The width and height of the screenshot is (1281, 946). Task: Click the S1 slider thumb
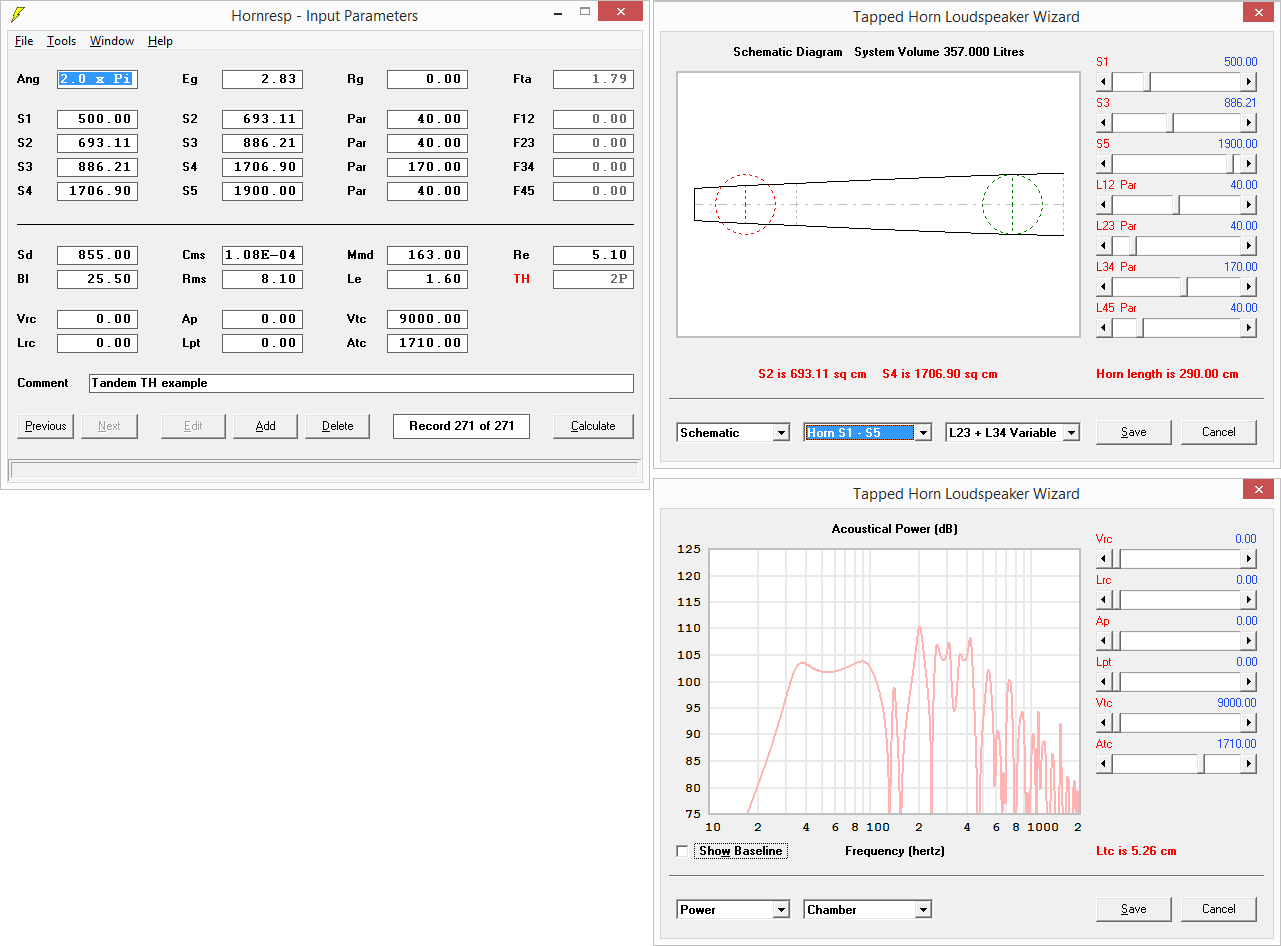coord(1148,82)
